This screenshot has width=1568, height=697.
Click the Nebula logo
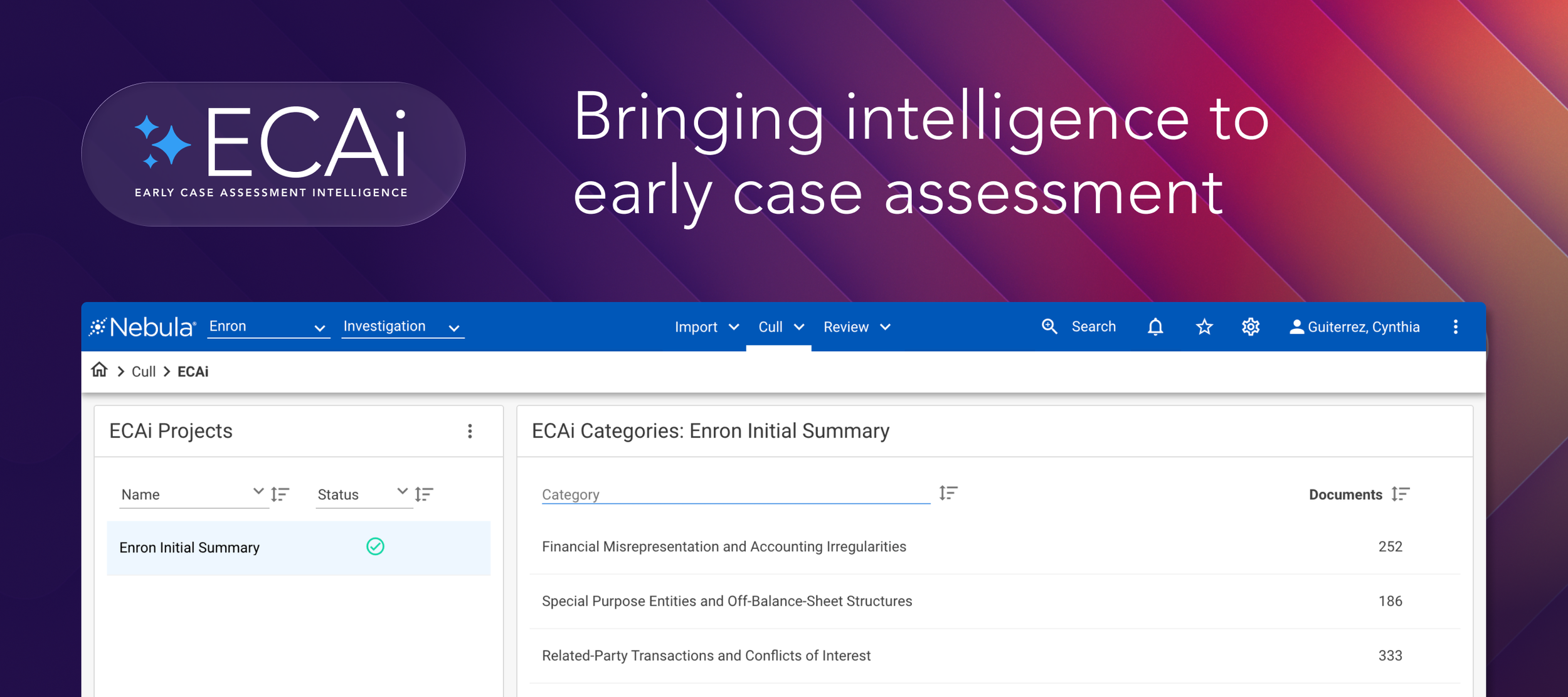[x=143, y=327]
